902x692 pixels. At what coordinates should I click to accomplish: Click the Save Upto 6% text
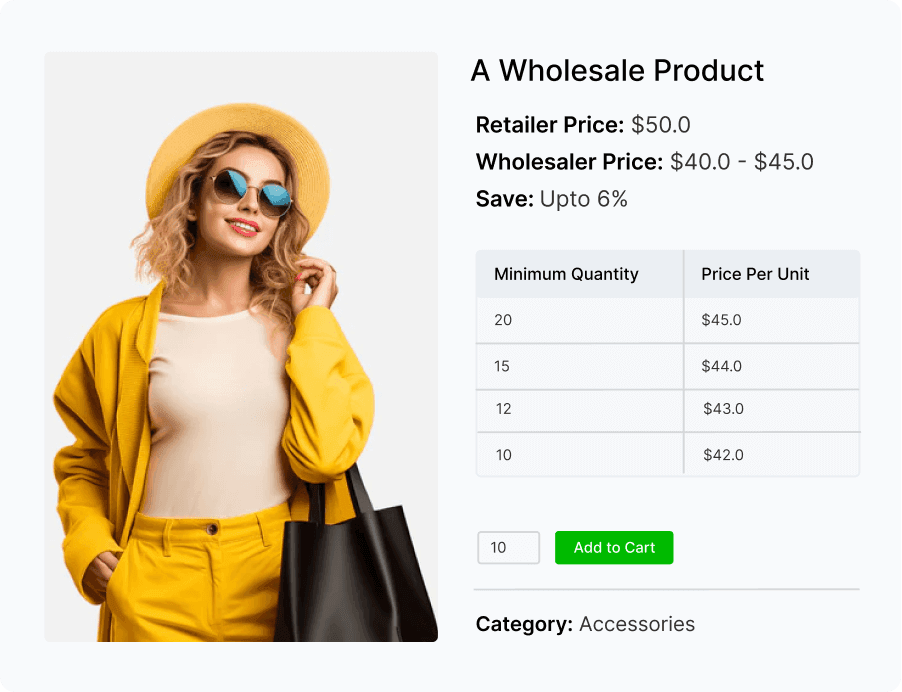point(551,199)
